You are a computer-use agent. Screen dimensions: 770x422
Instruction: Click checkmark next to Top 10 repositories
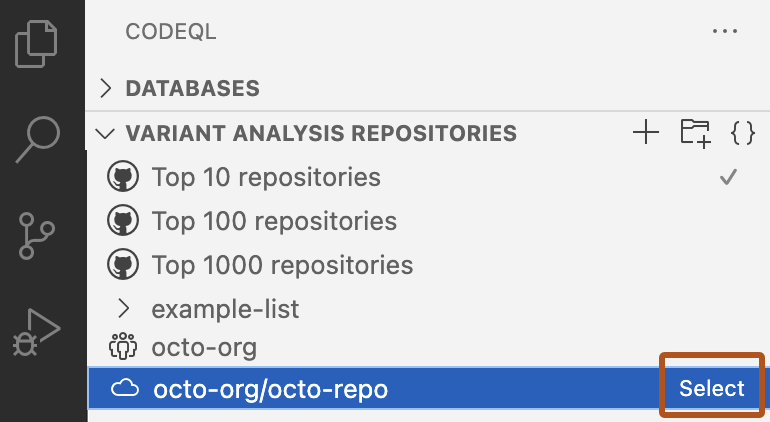pyautogui.click(x=729, y=177)
